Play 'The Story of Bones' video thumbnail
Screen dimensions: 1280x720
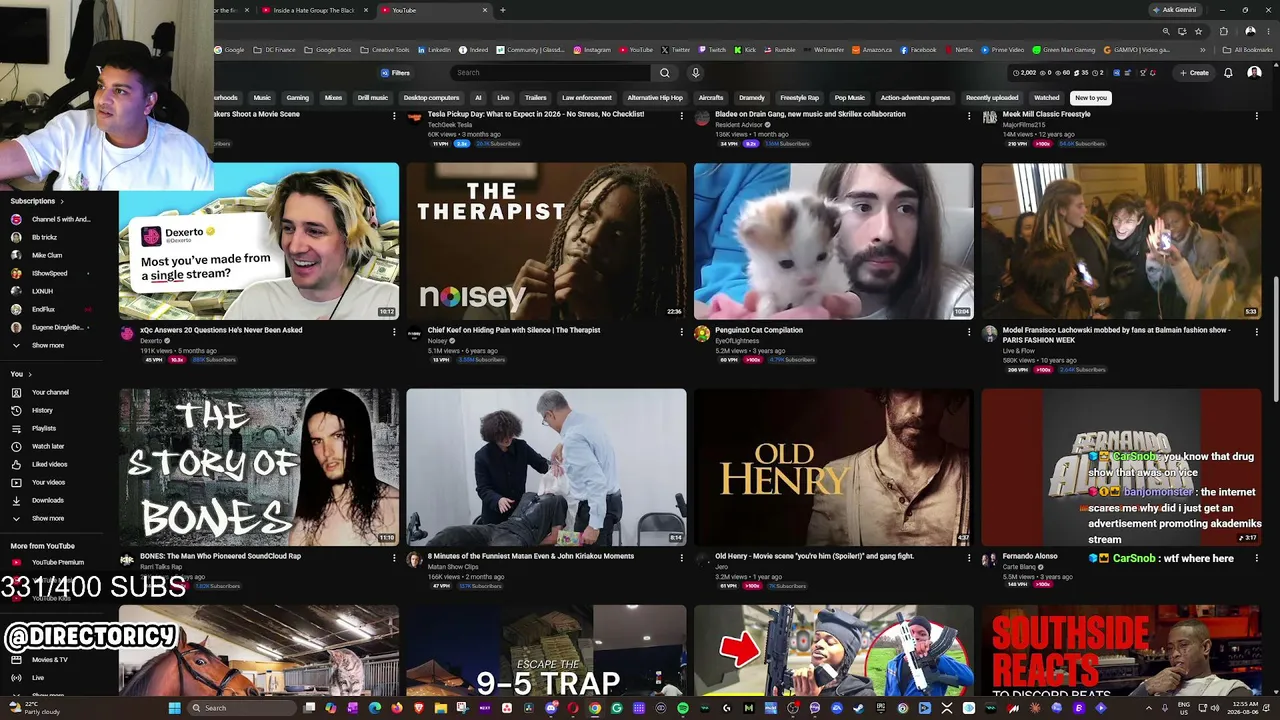click(259, 467)
